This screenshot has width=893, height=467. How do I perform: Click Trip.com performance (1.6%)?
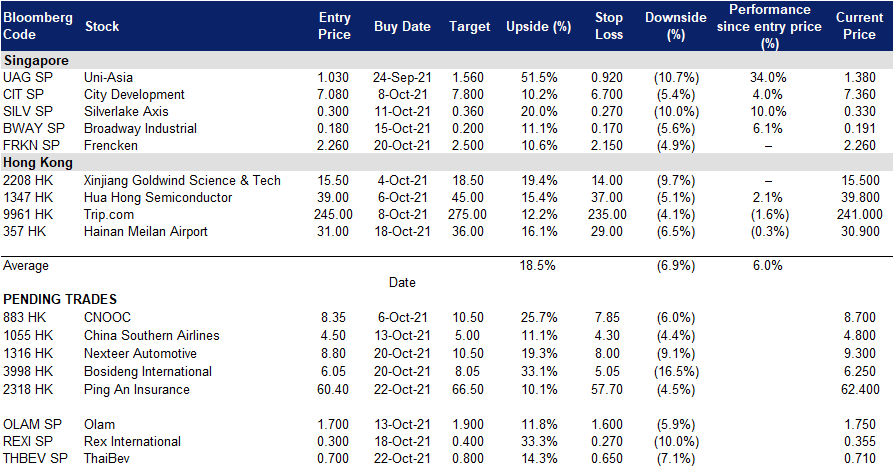[x=769, y=215]
